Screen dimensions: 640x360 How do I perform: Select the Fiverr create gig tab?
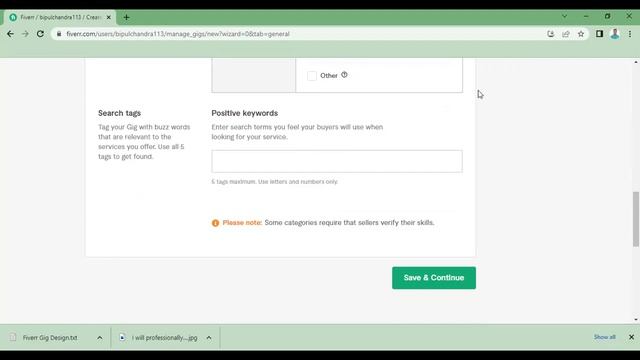click(60, 17)
